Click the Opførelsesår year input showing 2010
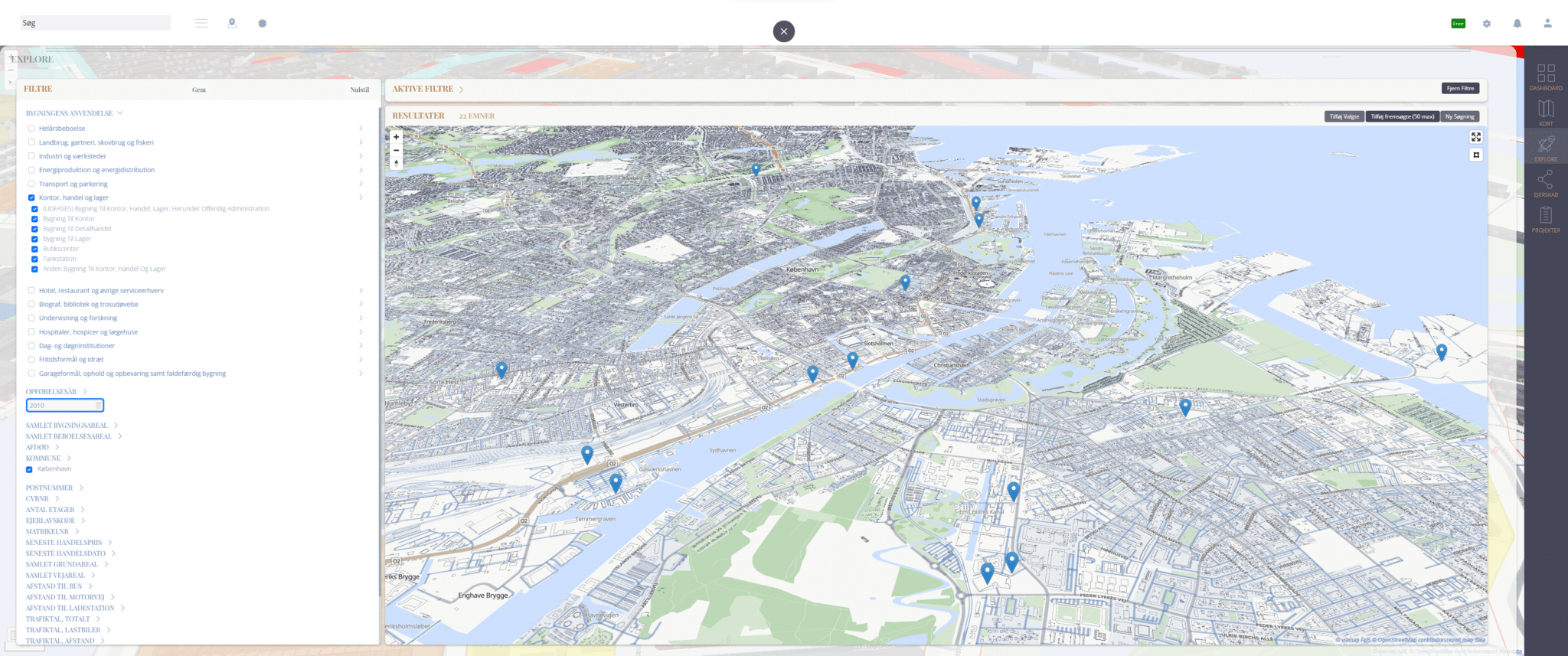This screenshot has width=1568, height=656. 65,406
